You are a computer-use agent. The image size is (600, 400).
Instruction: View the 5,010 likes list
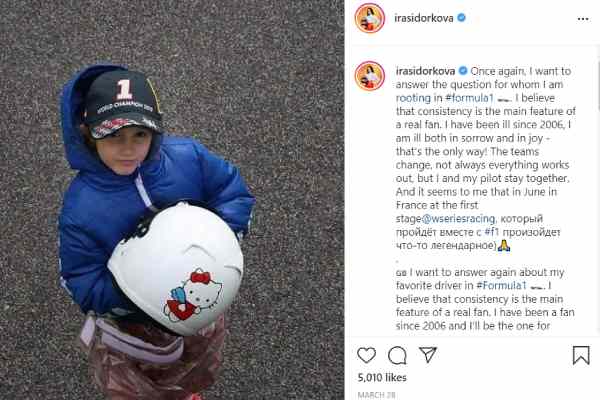(x=382, y=377)
